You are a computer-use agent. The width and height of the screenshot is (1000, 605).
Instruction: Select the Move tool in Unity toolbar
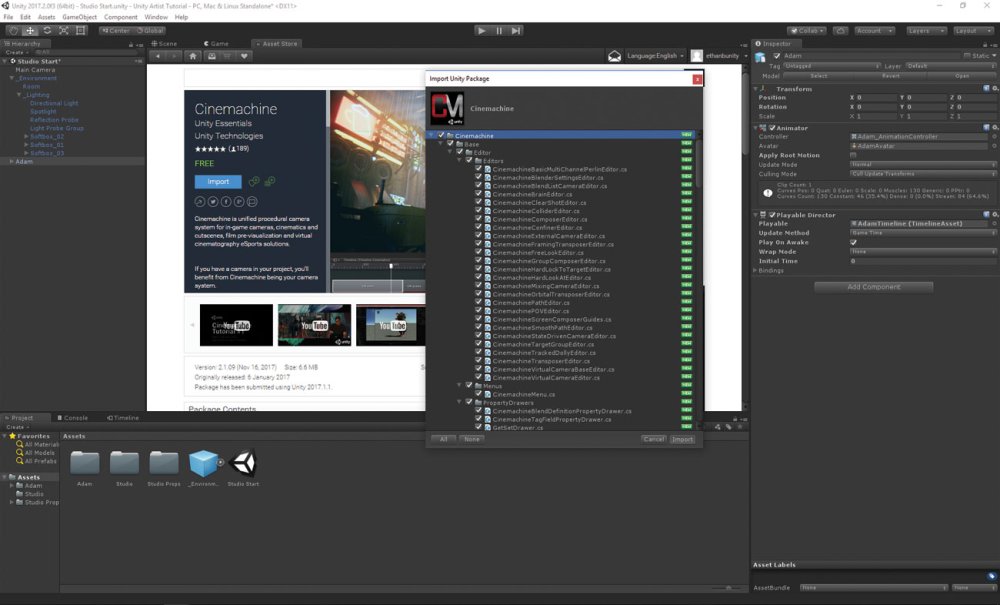[30, 31]
